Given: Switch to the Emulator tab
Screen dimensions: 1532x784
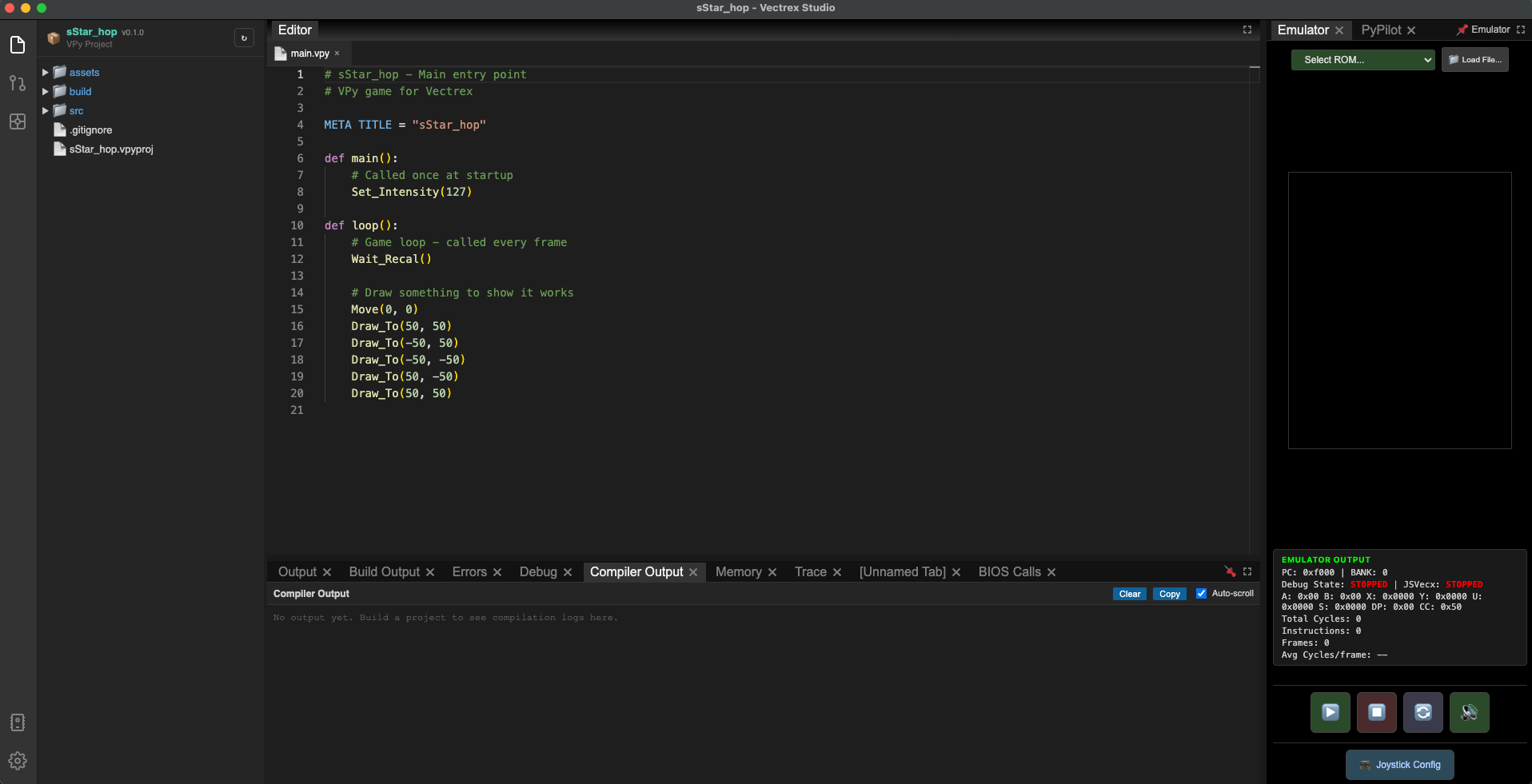Looking at the screenshot, I should click(1303, 30).
